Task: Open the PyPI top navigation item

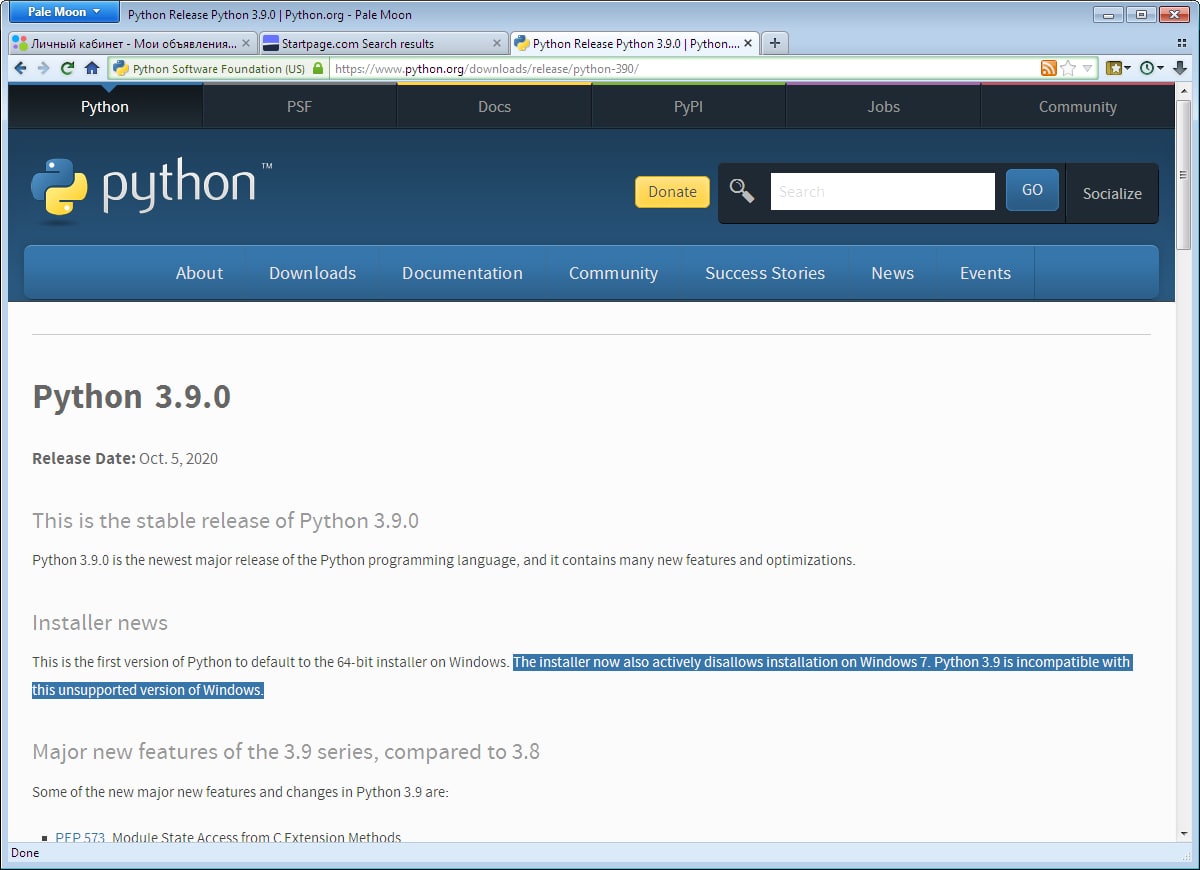Action: (x=688, y=106)
